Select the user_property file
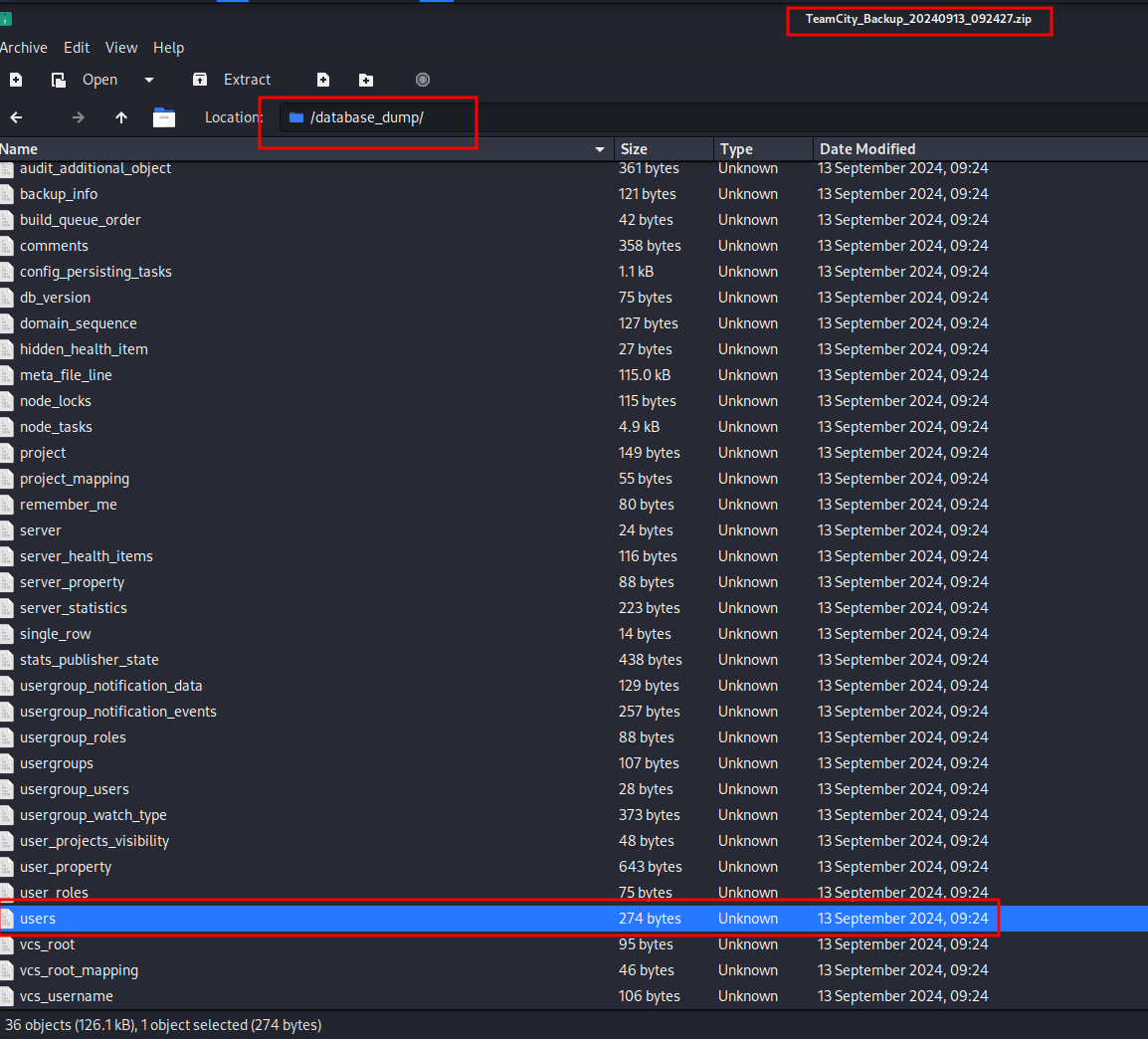Screen dimensions: 1148x1039 [x=574, y=867]
